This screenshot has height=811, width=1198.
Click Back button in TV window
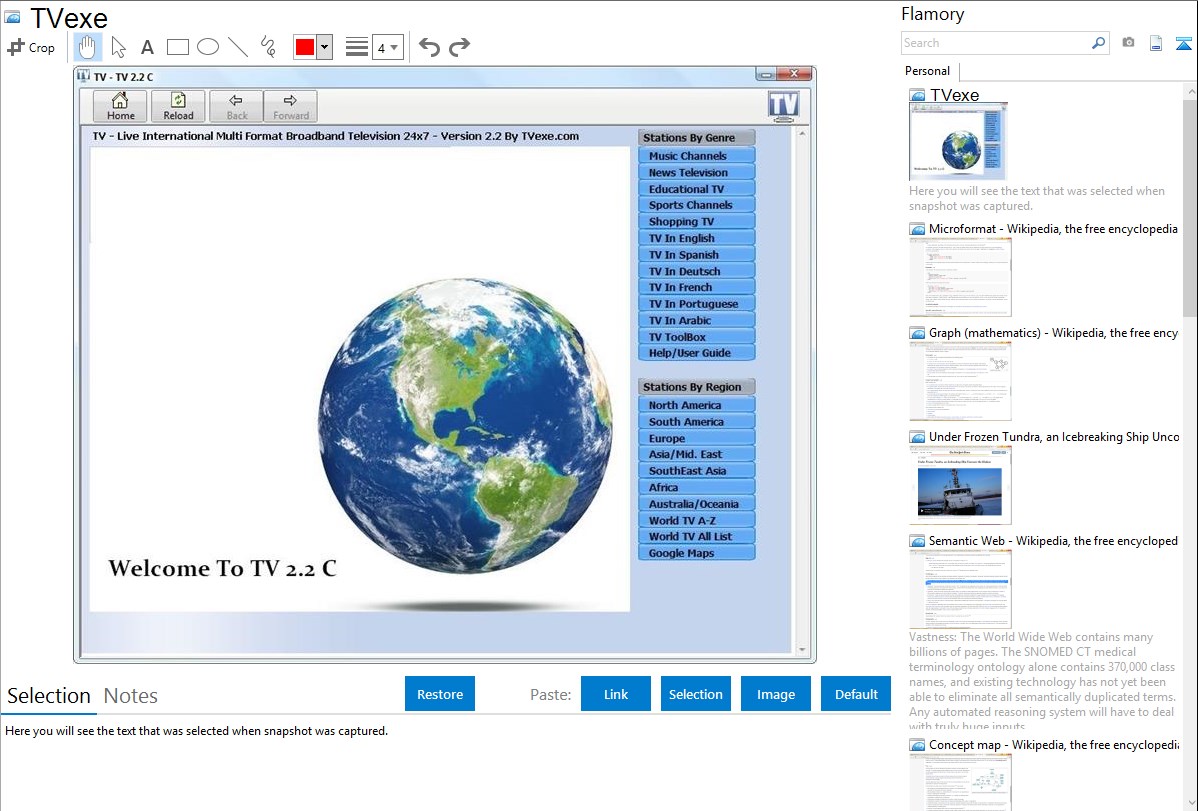click(x=236, y=106)
